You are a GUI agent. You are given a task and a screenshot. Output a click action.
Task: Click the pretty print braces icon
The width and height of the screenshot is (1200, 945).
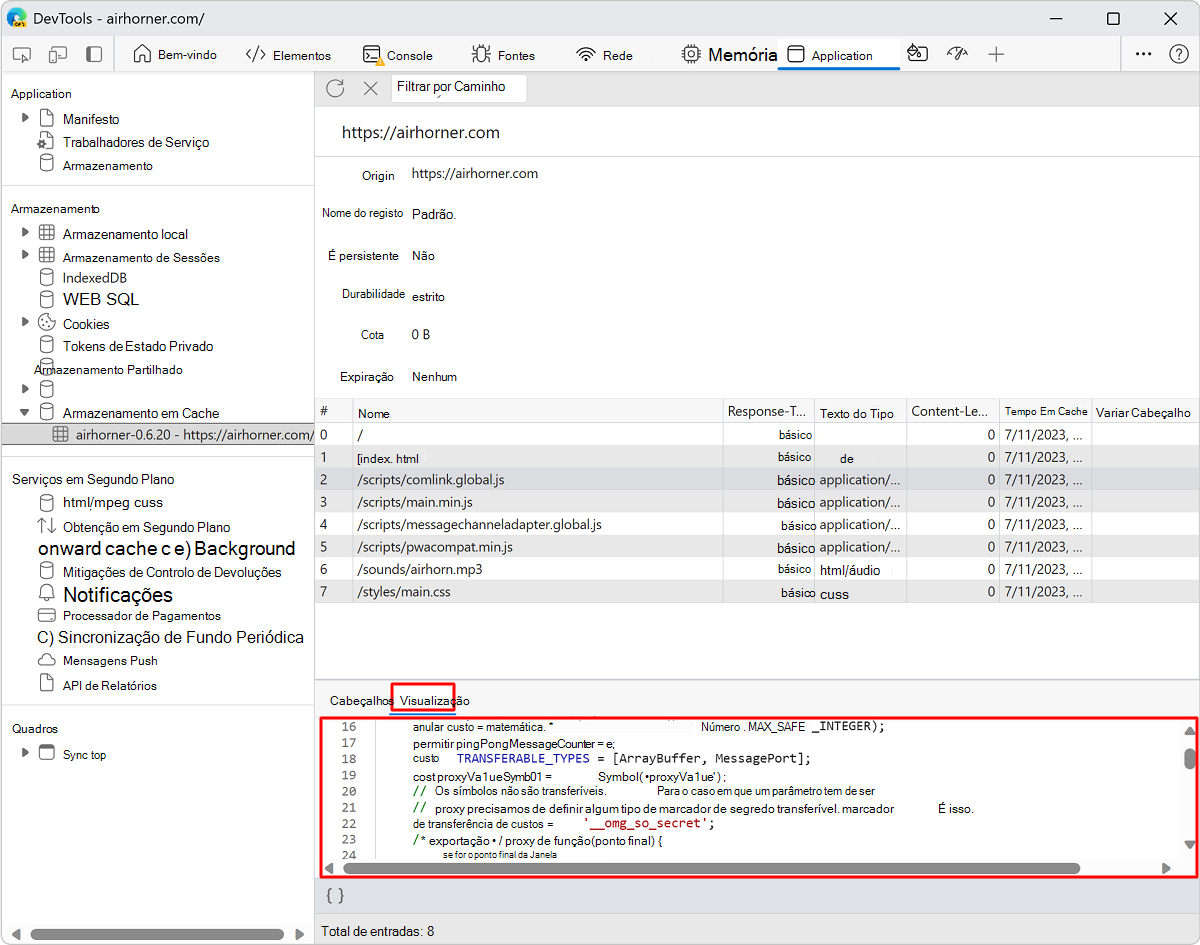pos(335,896)
